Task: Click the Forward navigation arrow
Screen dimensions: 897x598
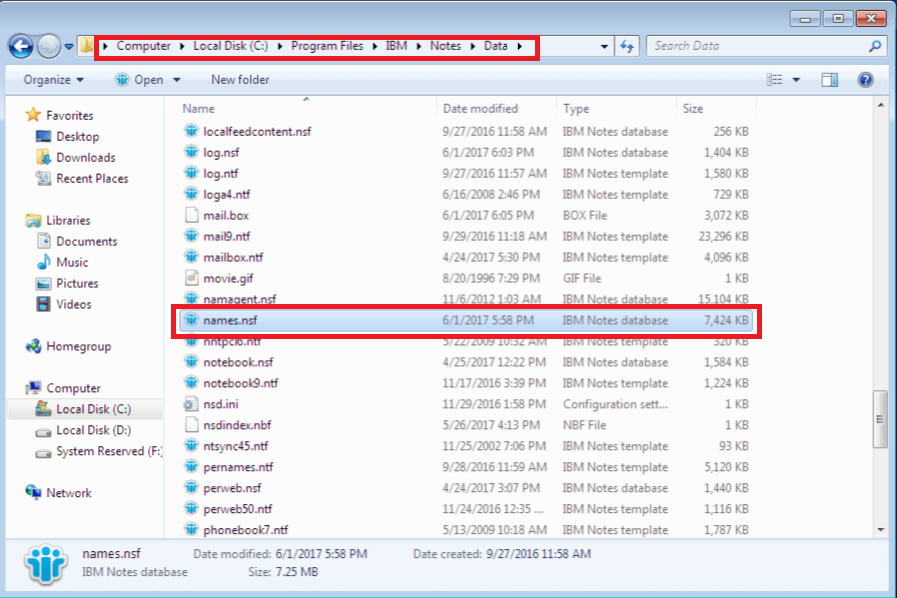Action: coord(49,46)
